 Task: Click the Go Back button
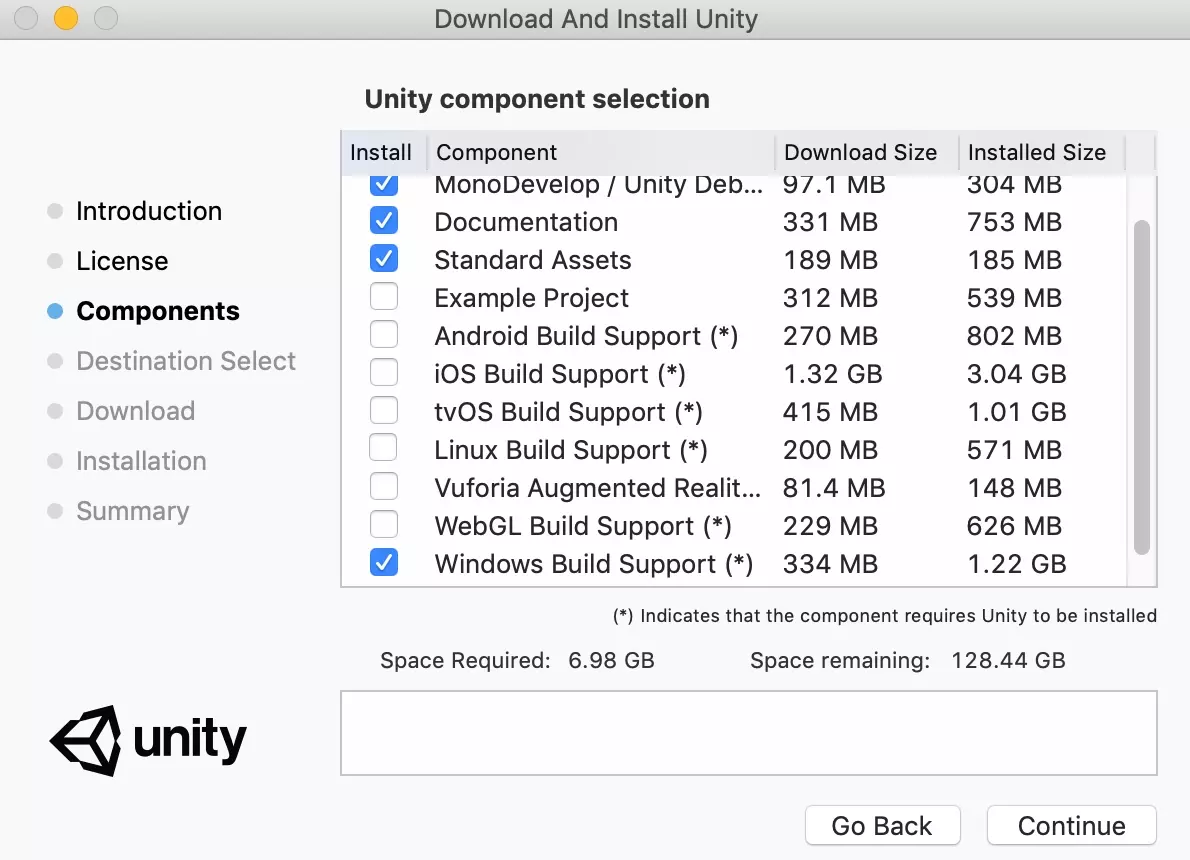pyautogui.click(x=882, y=826)
